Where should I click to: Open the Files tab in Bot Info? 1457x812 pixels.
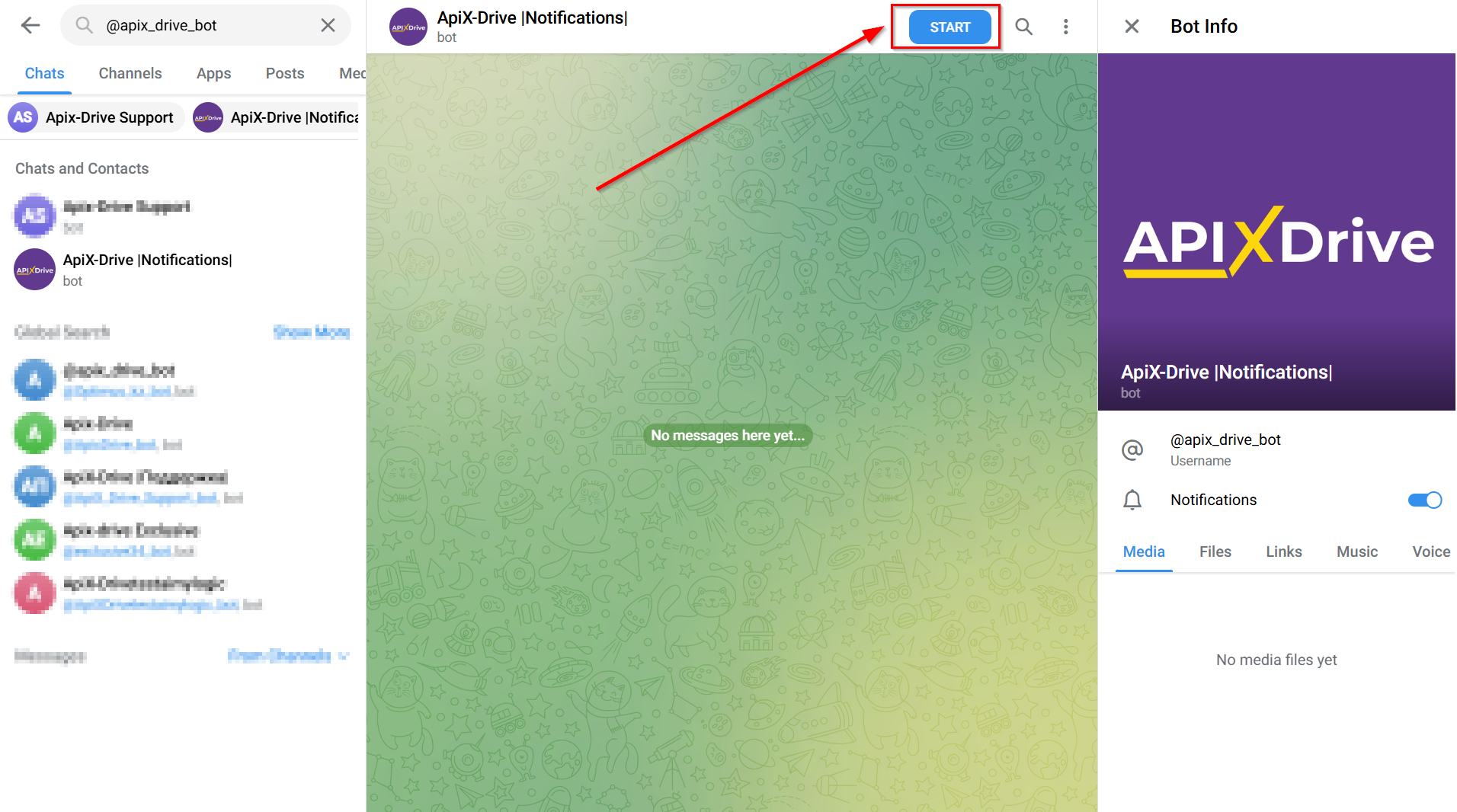[x=1215, y=551]
